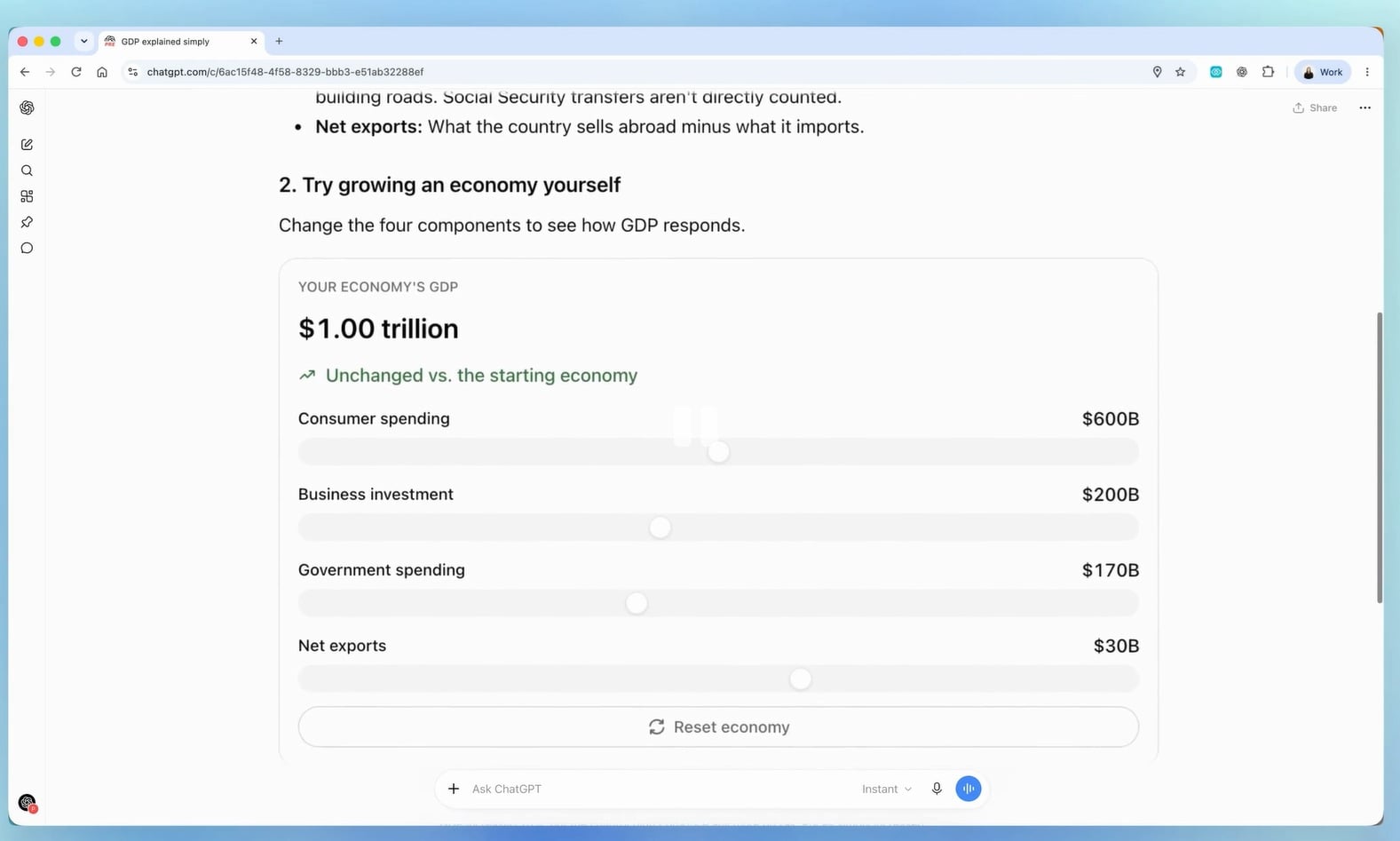Go to the browser home page icon
The image size is (1400, 841).
point(102,72)
